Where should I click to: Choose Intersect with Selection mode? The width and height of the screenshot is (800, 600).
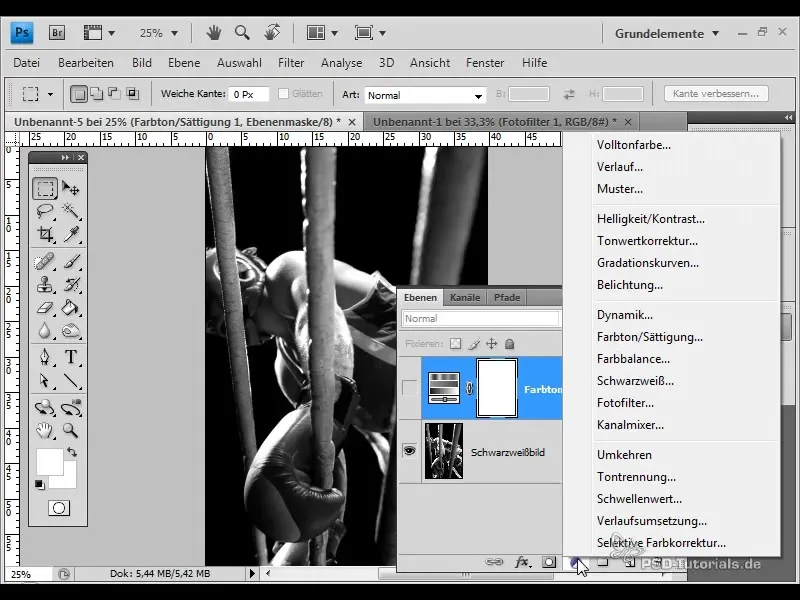point(132,94)
